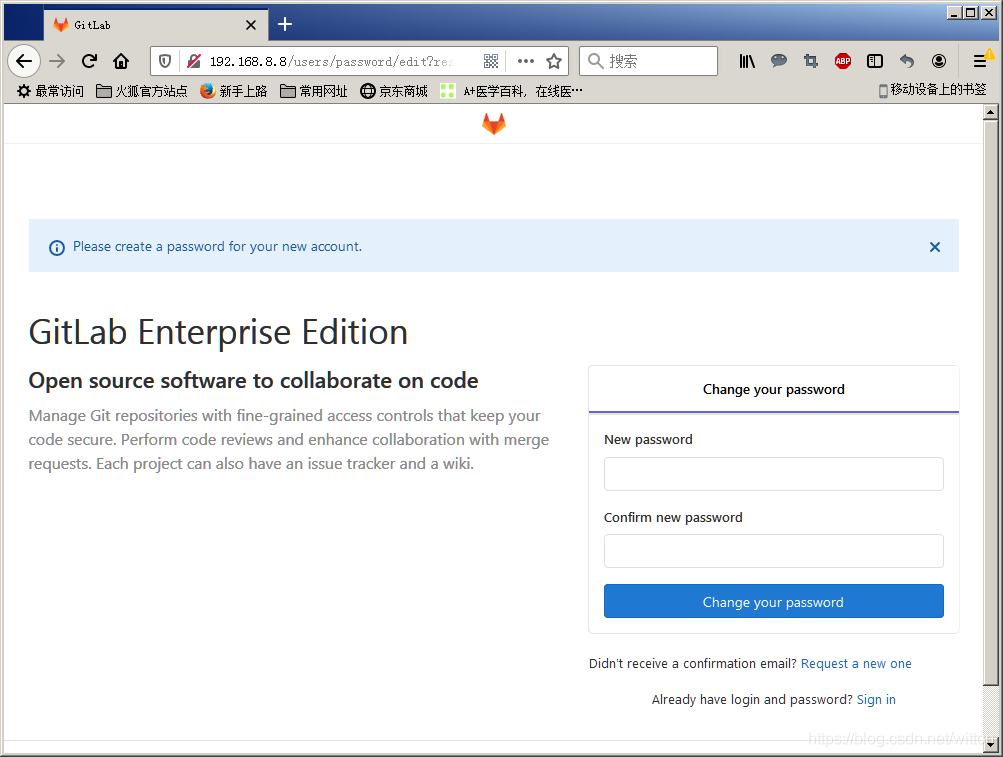Open the Sign in link

(x=876, y=699)
